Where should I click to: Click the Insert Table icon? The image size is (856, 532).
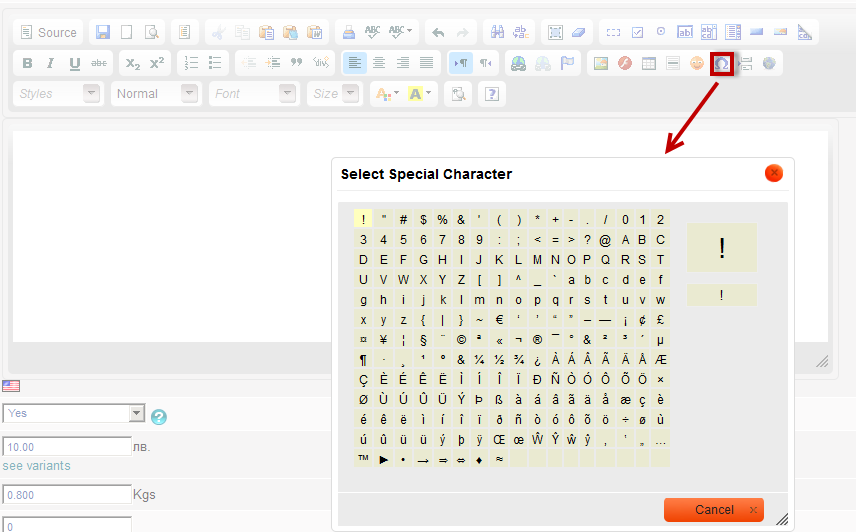[648, 63]
